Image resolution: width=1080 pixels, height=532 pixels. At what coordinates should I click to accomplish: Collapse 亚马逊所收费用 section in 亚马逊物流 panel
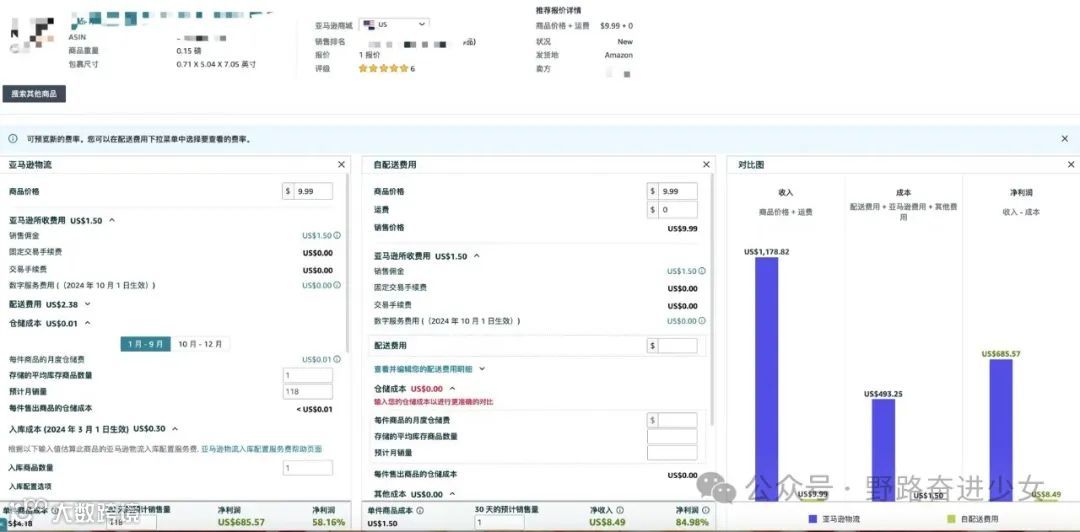[x=112, y=221]
